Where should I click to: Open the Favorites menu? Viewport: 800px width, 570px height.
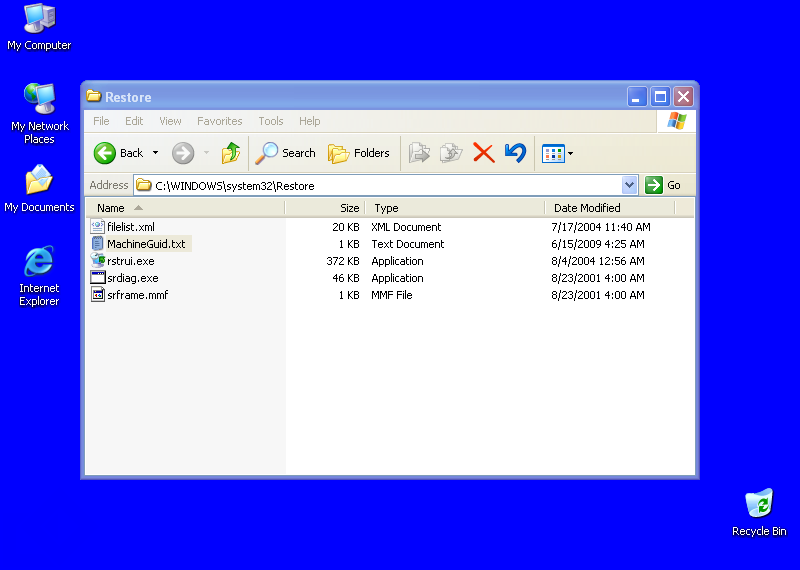coord(219,121)
